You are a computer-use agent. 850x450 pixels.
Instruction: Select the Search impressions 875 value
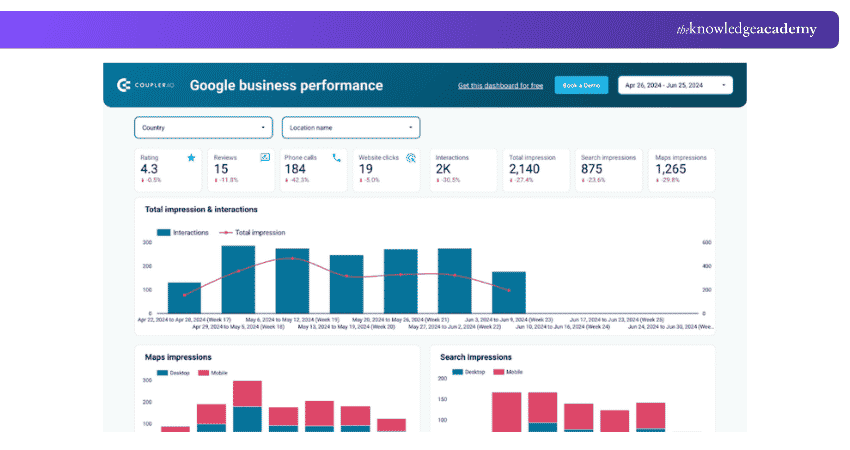point(592,169)
